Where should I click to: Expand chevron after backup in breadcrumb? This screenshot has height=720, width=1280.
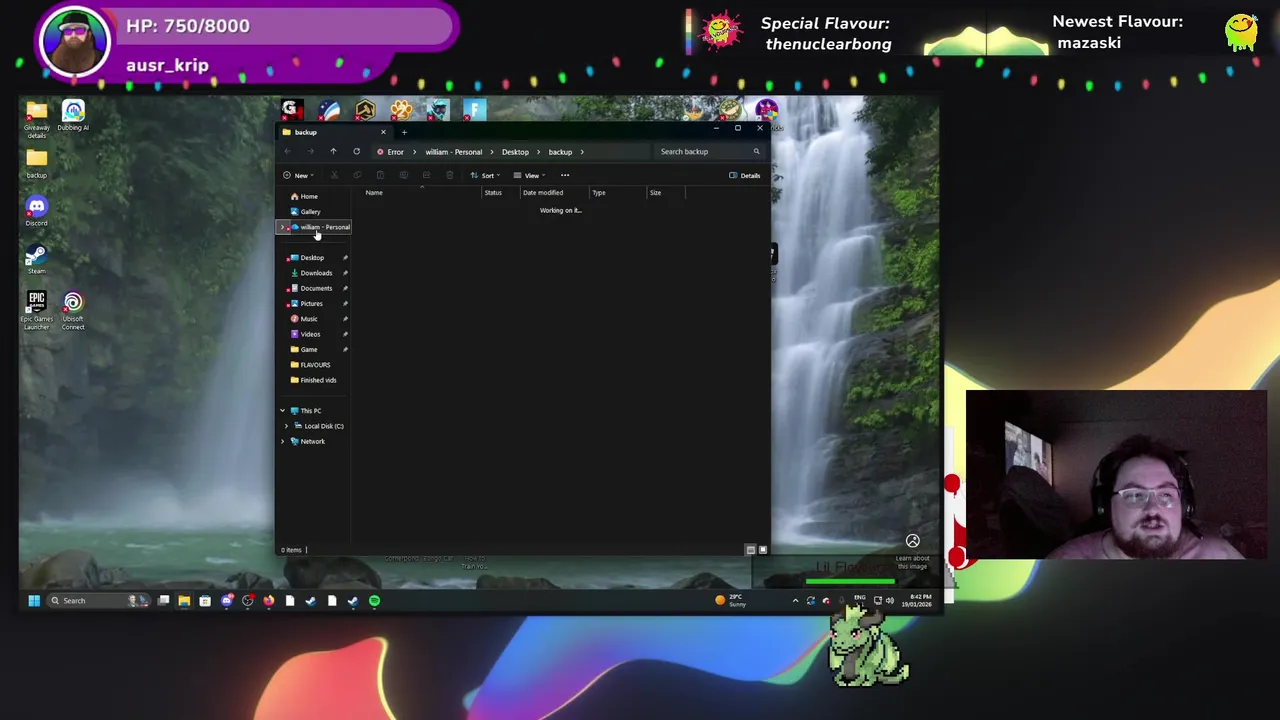click(582, 152)
